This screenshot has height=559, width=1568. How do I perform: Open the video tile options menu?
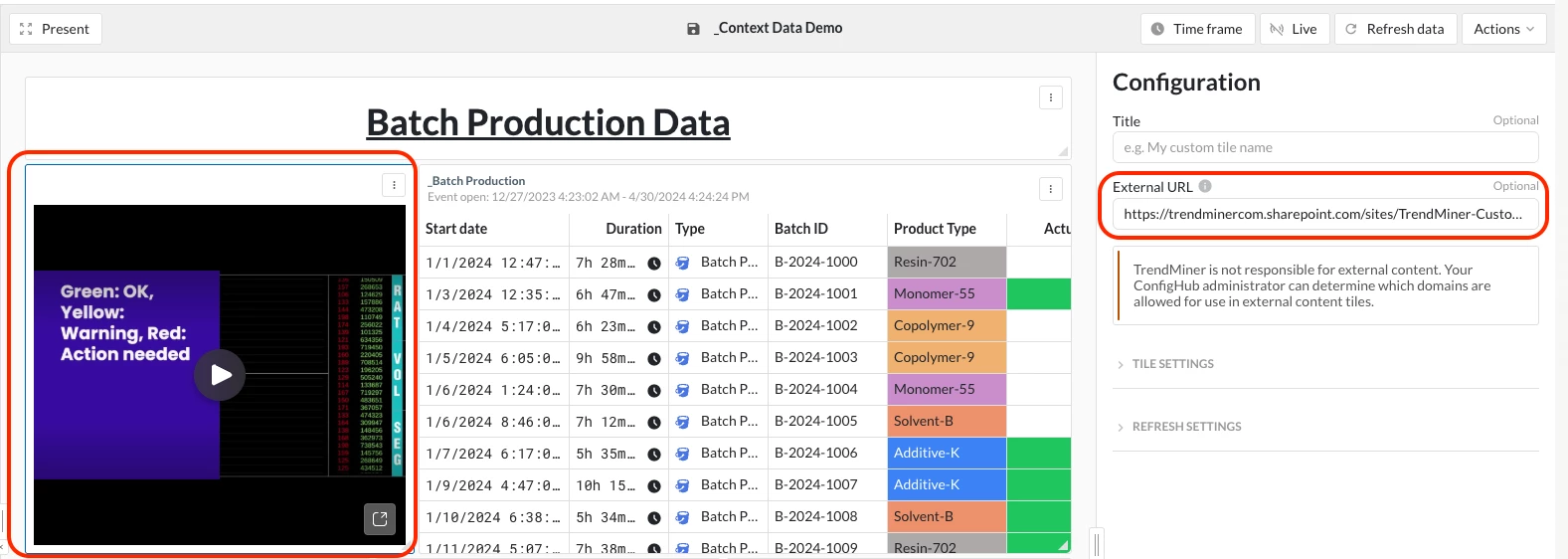point(394,185)
